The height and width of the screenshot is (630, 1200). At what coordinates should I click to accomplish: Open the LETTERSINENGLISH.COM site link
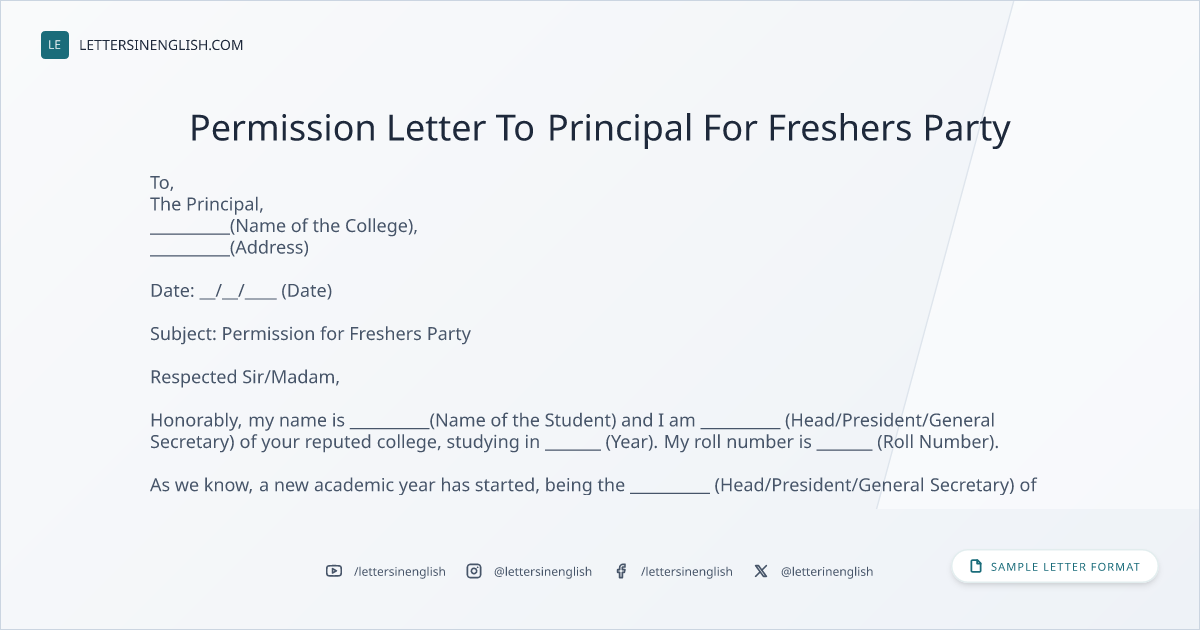click(161, 45)
